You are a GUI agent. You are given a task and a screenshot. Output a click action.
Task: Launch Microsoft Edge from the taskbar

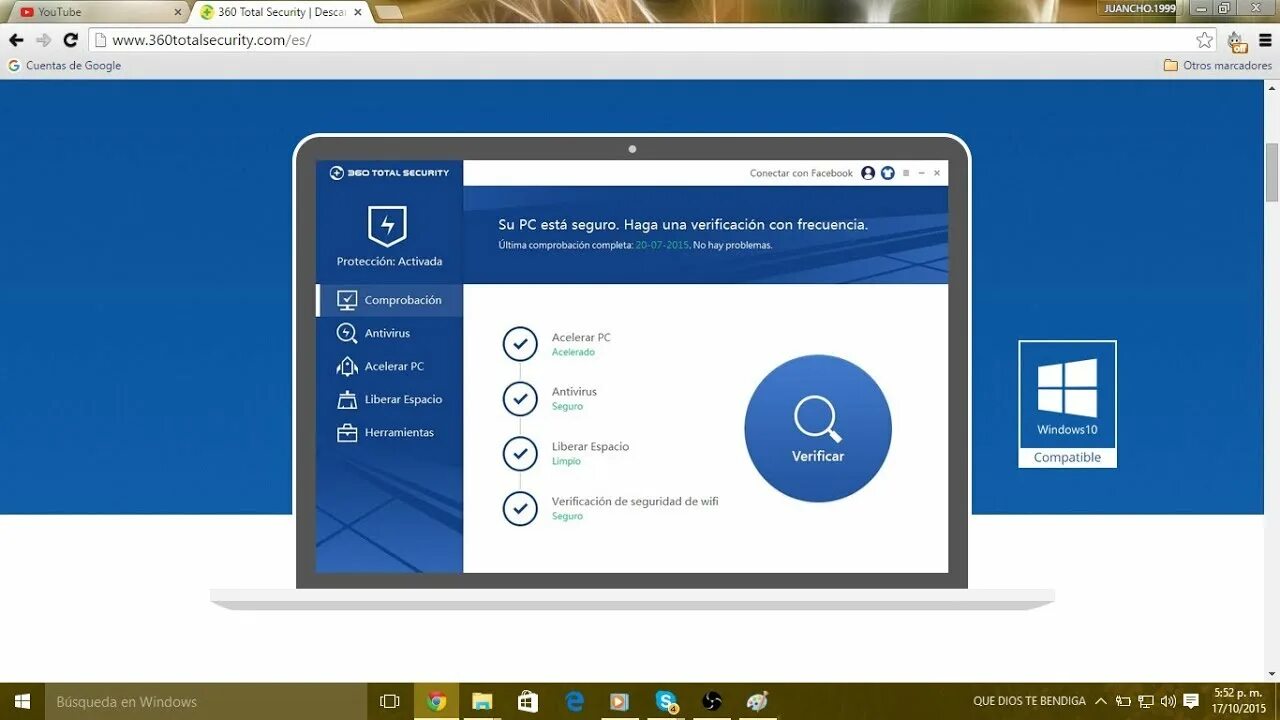tap(574, 701)
